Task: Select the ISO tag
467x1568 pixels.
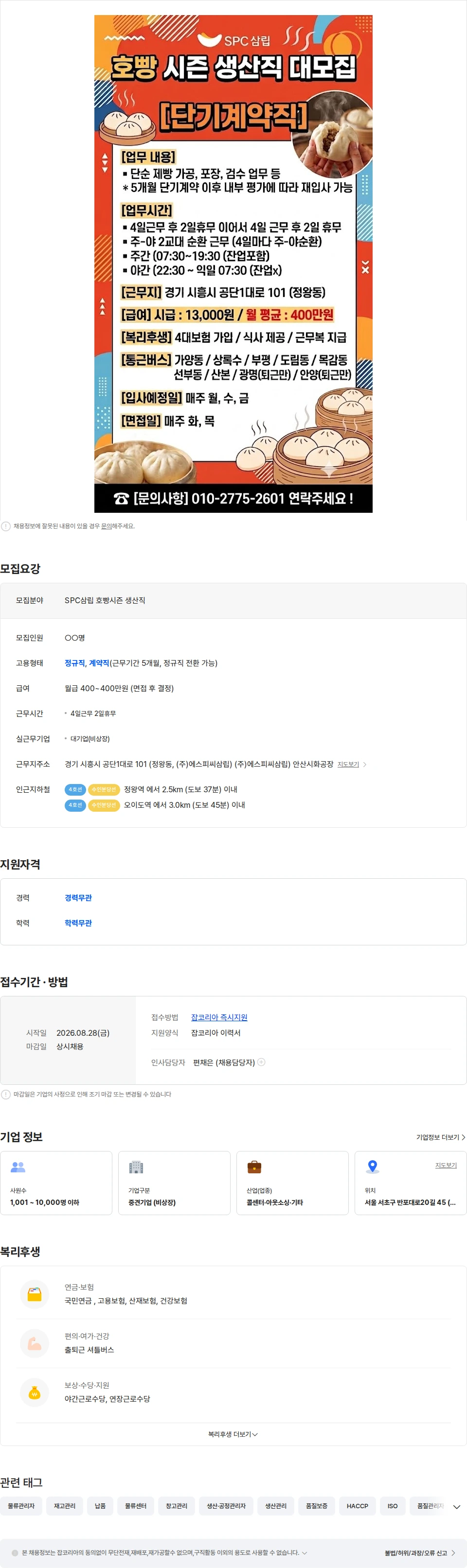Action: pyautogui.click(x=393, y=1506)
